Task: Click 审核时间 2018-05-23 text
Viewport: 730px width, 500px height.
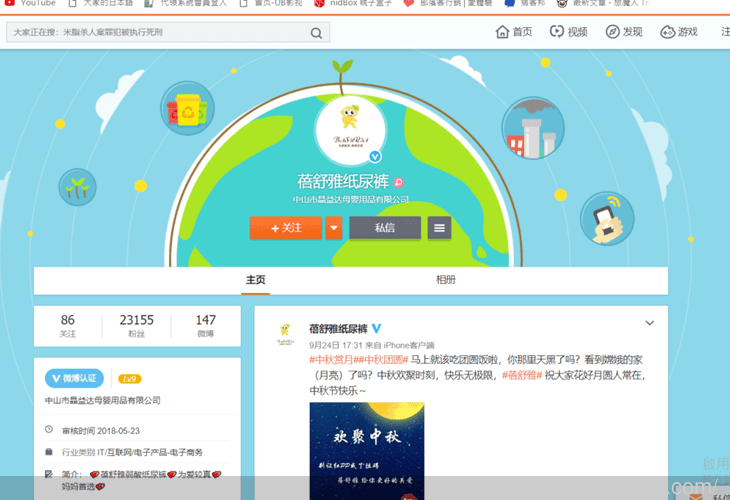Action: click(x=101, y=431)
